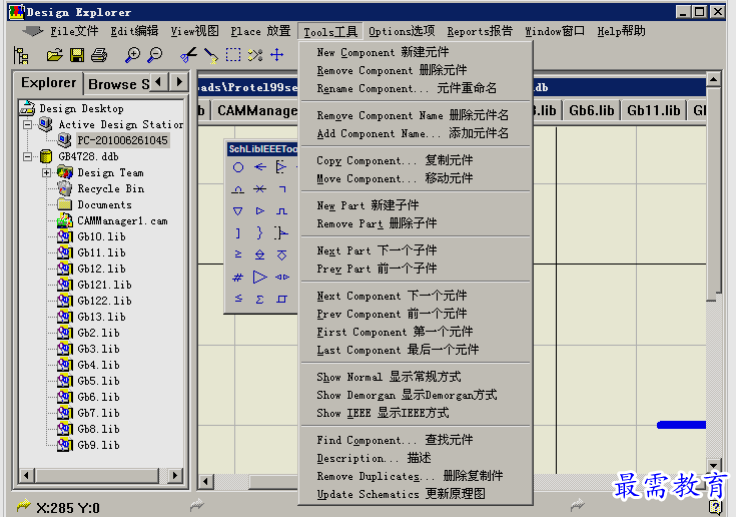Switch to the CAMManager document tab
Image resolution: width=736 pixels, height=517 pixels.
[257, 111]
